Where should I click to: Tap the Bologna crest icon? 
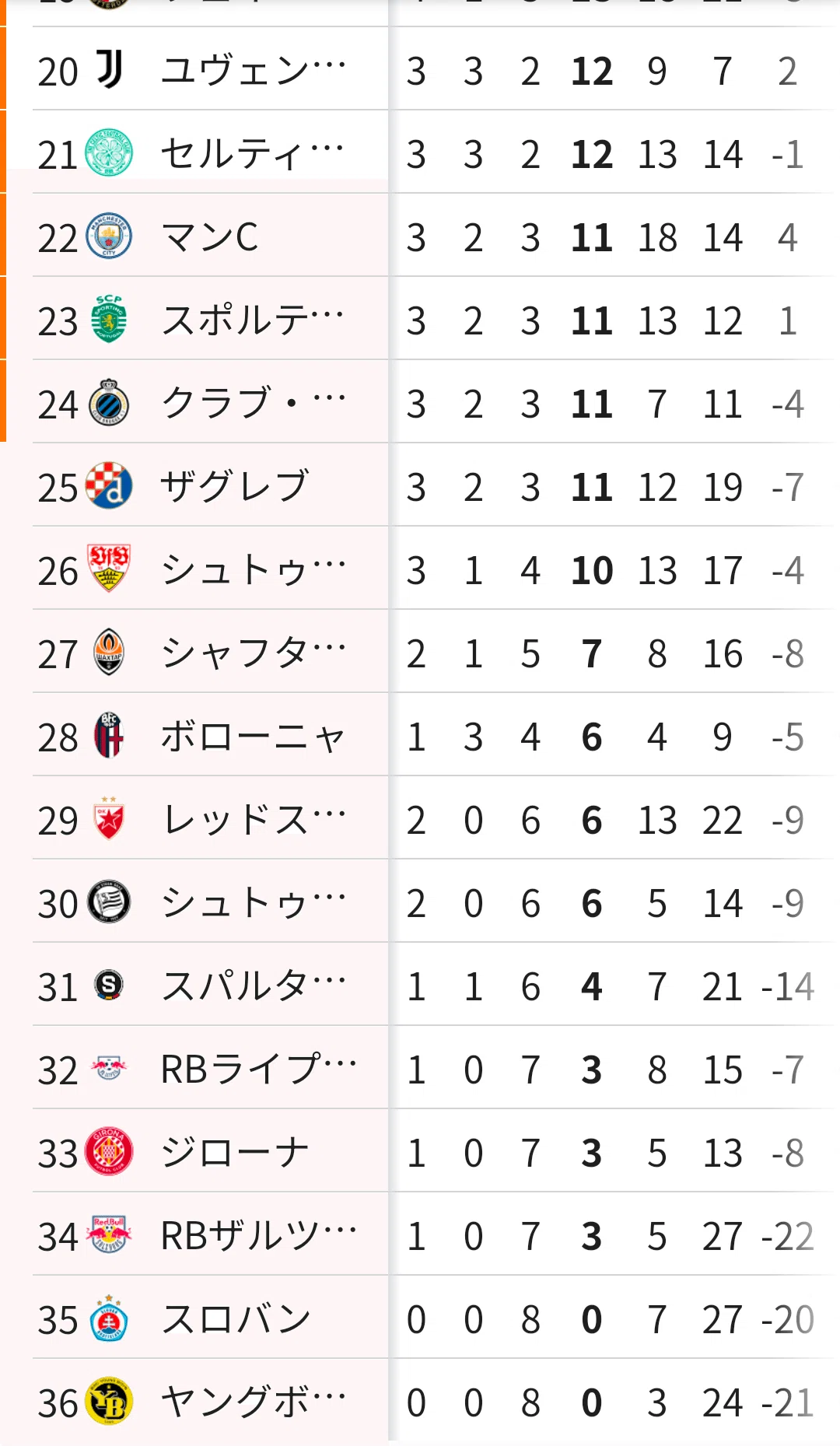[x=109, y=735]
